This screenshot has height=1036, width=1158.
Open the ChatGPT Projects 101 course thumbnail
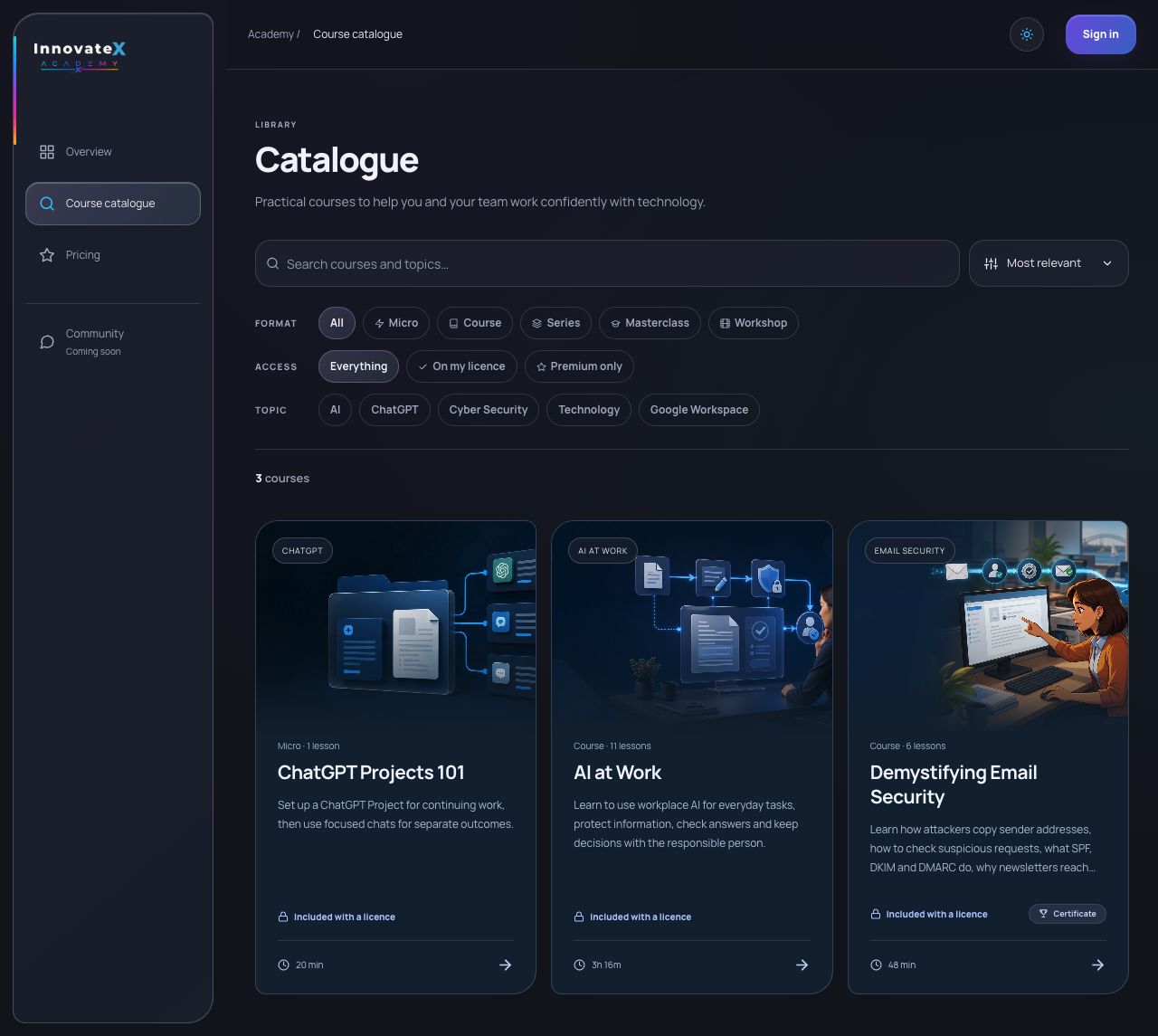[395, 623]
